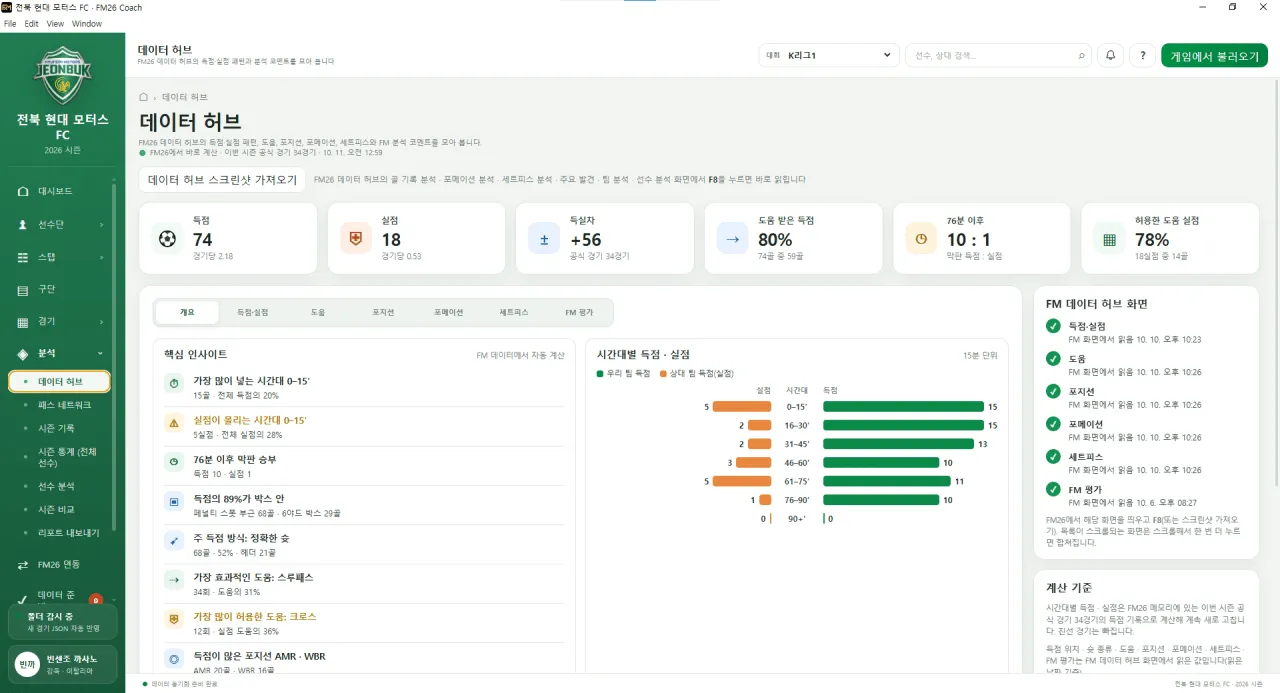Click the 세트피스 green check status
The image size is (1280, 693).
pos(1053,456)
